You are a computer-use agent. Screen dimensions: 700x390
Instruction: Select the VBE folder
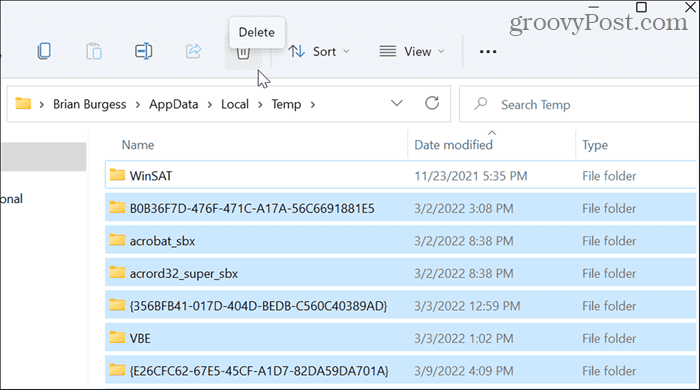(400, 338)
